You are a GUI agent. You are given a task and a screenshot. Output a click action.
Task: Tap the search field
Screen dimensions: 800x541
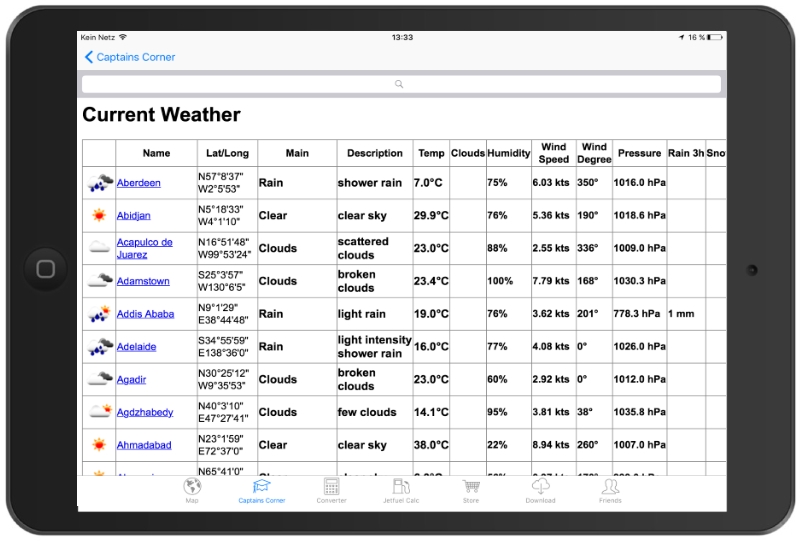coord(401,84)
